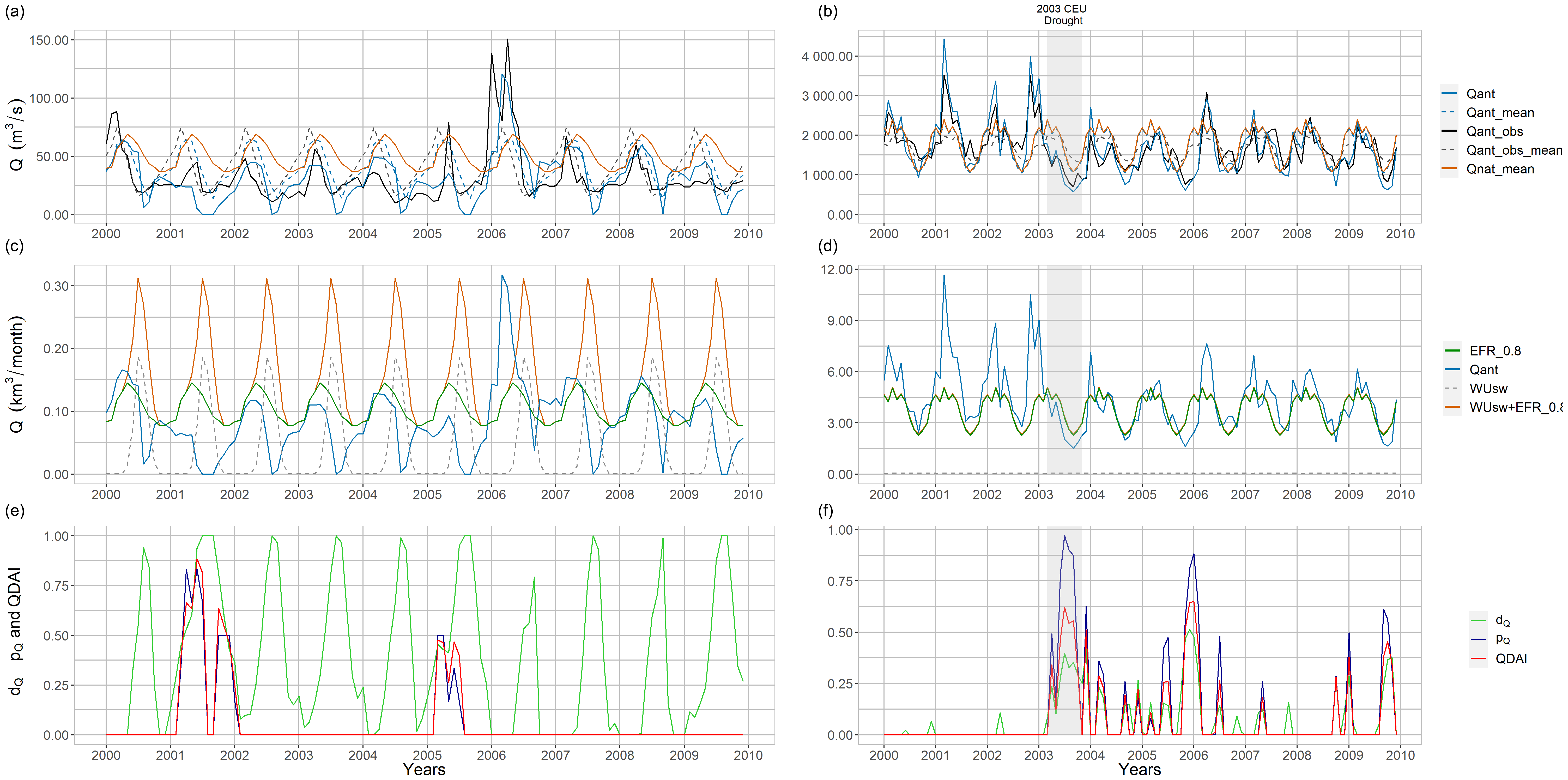Image resolution: width=1568 pixels, height=780 pixels.
Task: Click the QDAI legend label
Action: coord(1511,659)
